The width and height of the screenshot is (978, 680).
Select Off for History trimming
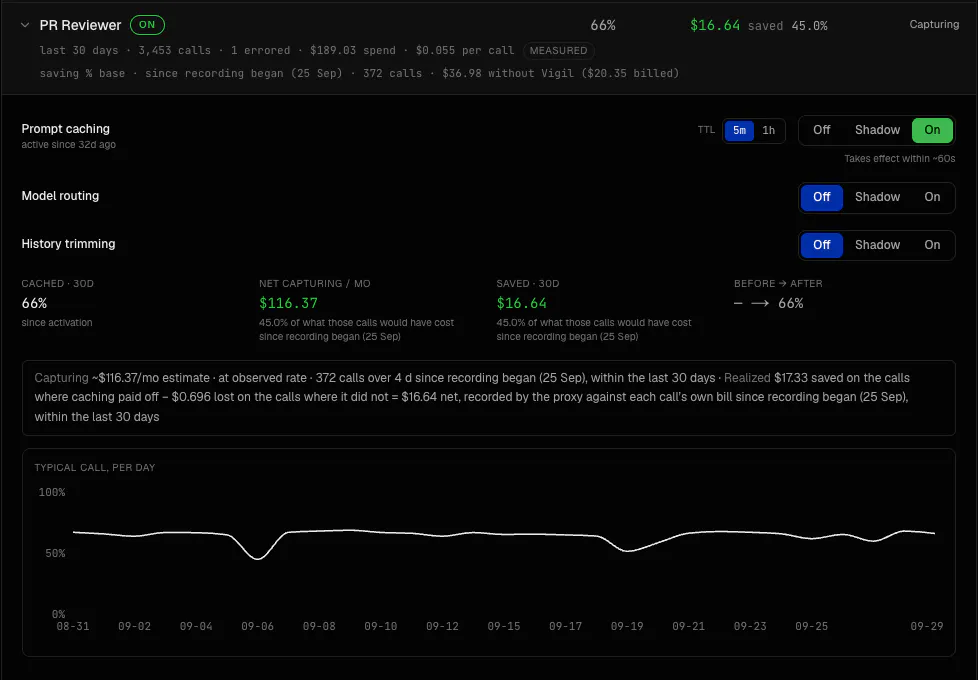[x=821, y=245]
